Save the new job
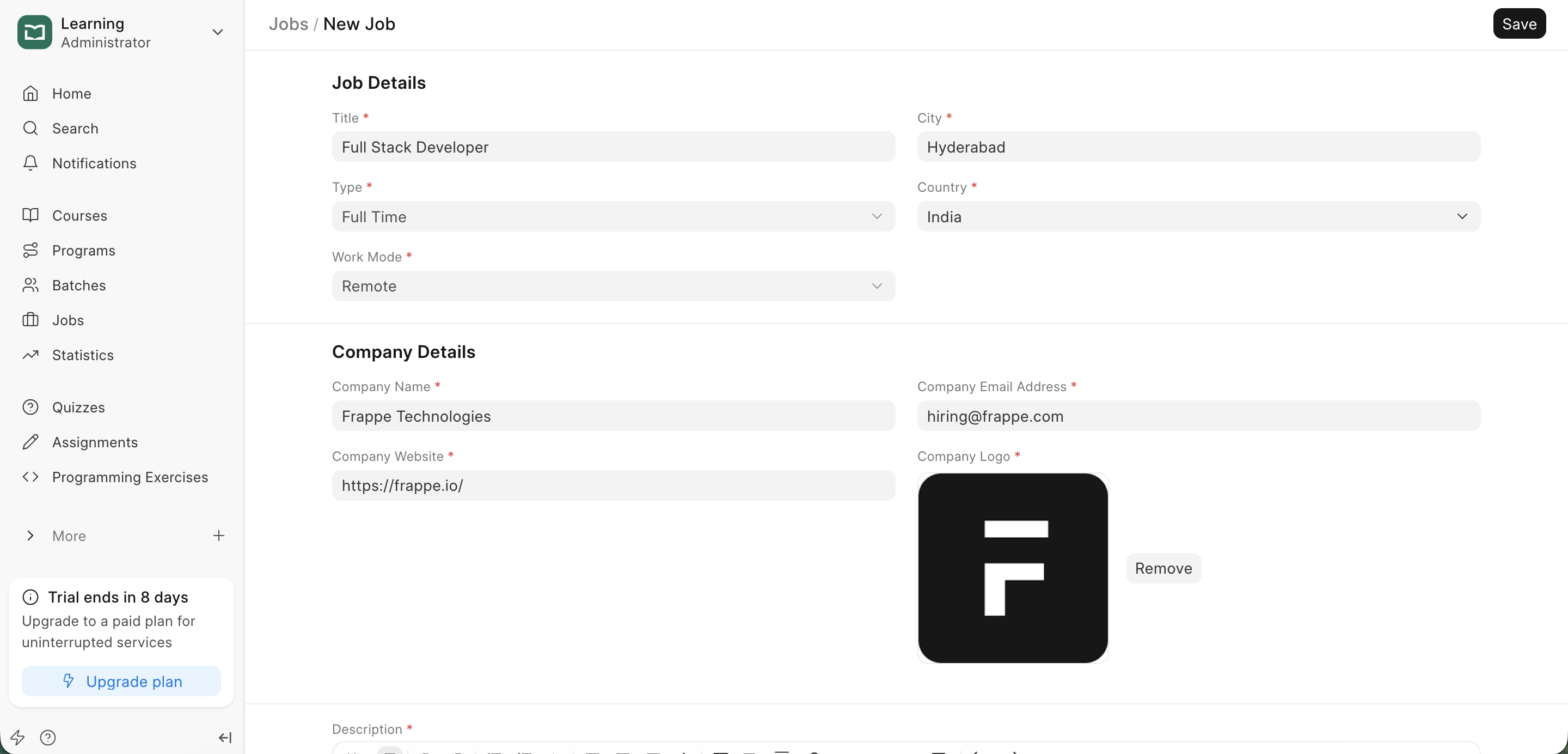 pyautogui.click(x=1518, y=24)
